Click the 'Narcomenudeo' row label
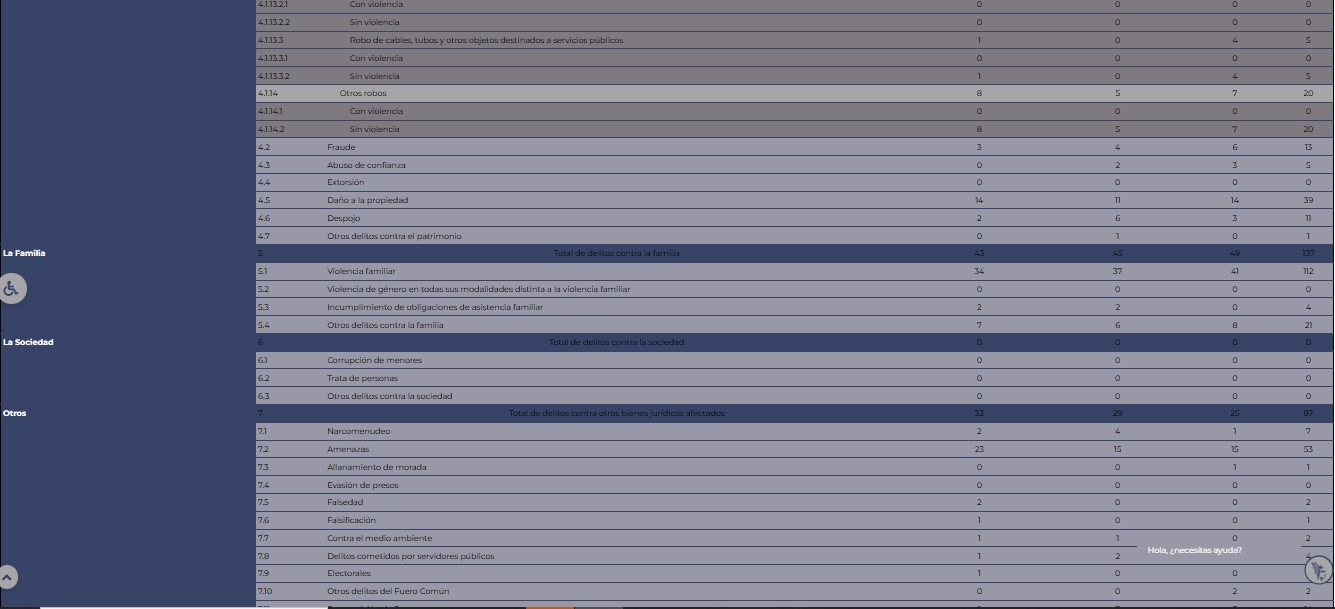The image size is (1335, 609). 358,431
